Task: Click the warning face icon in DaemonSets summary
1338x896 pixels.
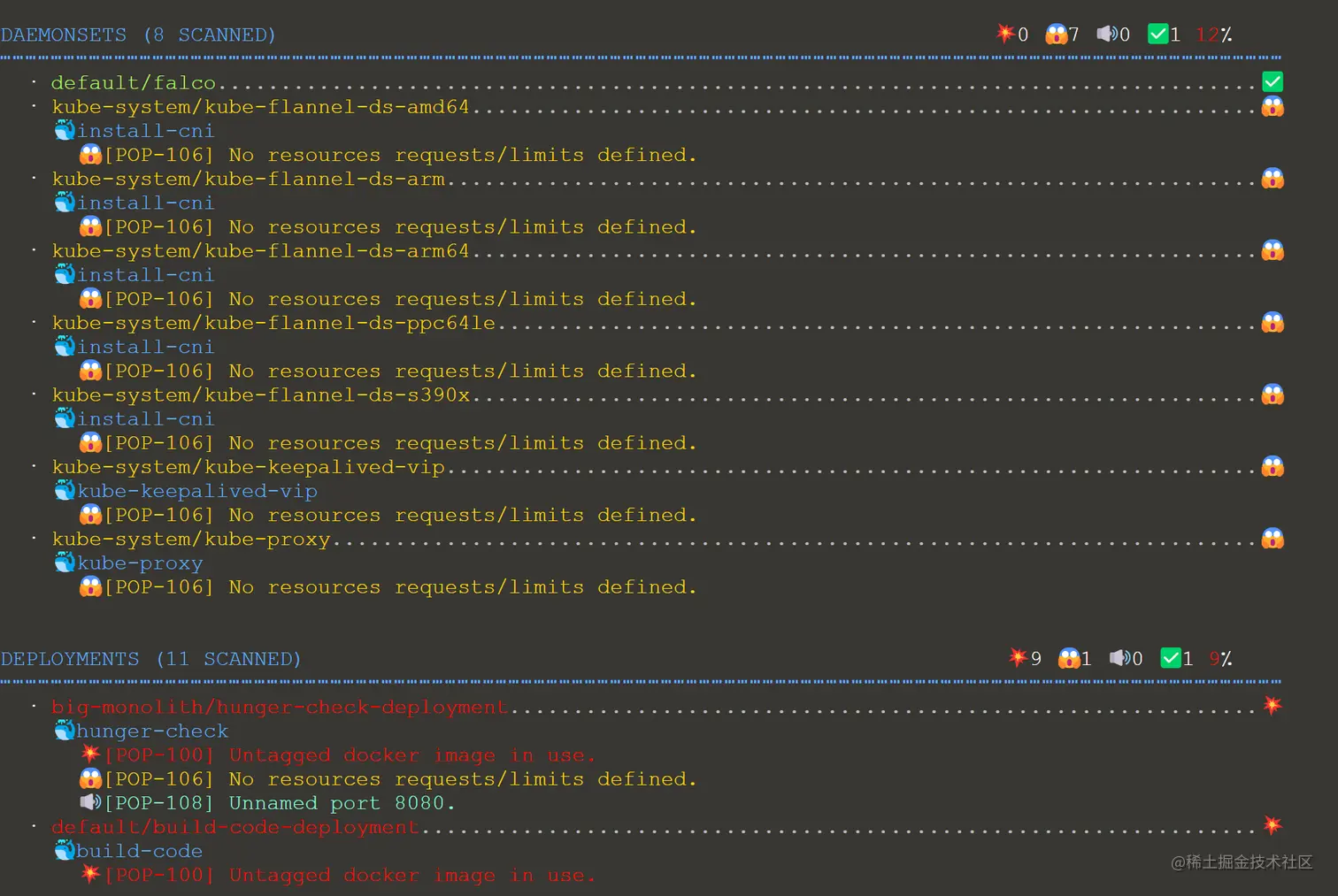Action: coord(1056,34)
